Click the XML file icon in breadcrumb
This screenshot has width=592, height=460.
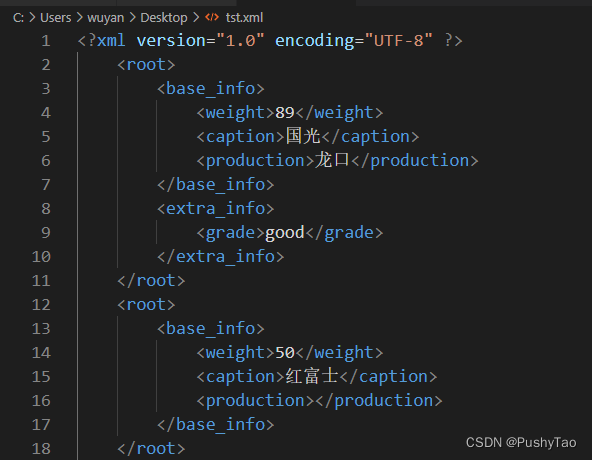tap(212, 17)
